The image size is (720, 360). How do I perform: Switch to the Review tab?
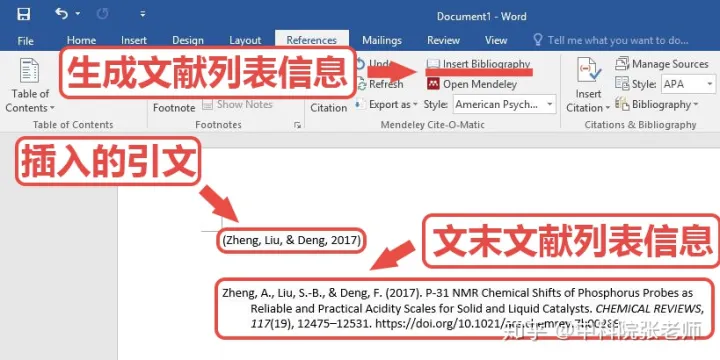[x=443, y=40]
